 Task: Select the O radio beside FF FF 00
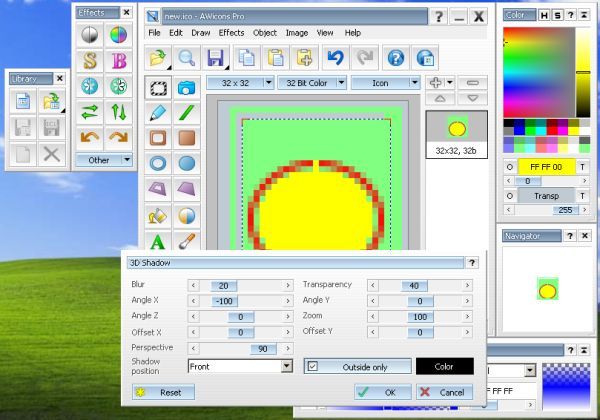(509, 167)
